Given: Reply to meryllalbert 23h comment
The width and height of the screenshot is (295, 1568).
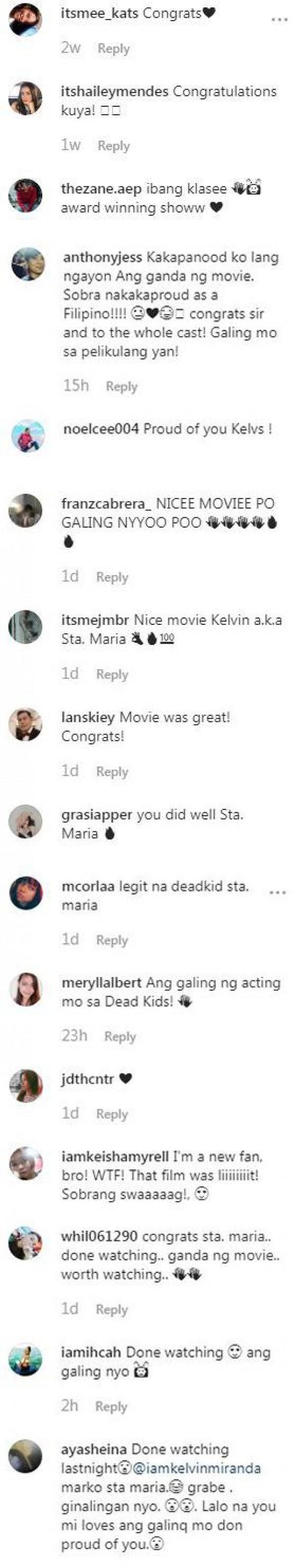Looking at the screenshot, I should click(x=120, y=1036).
